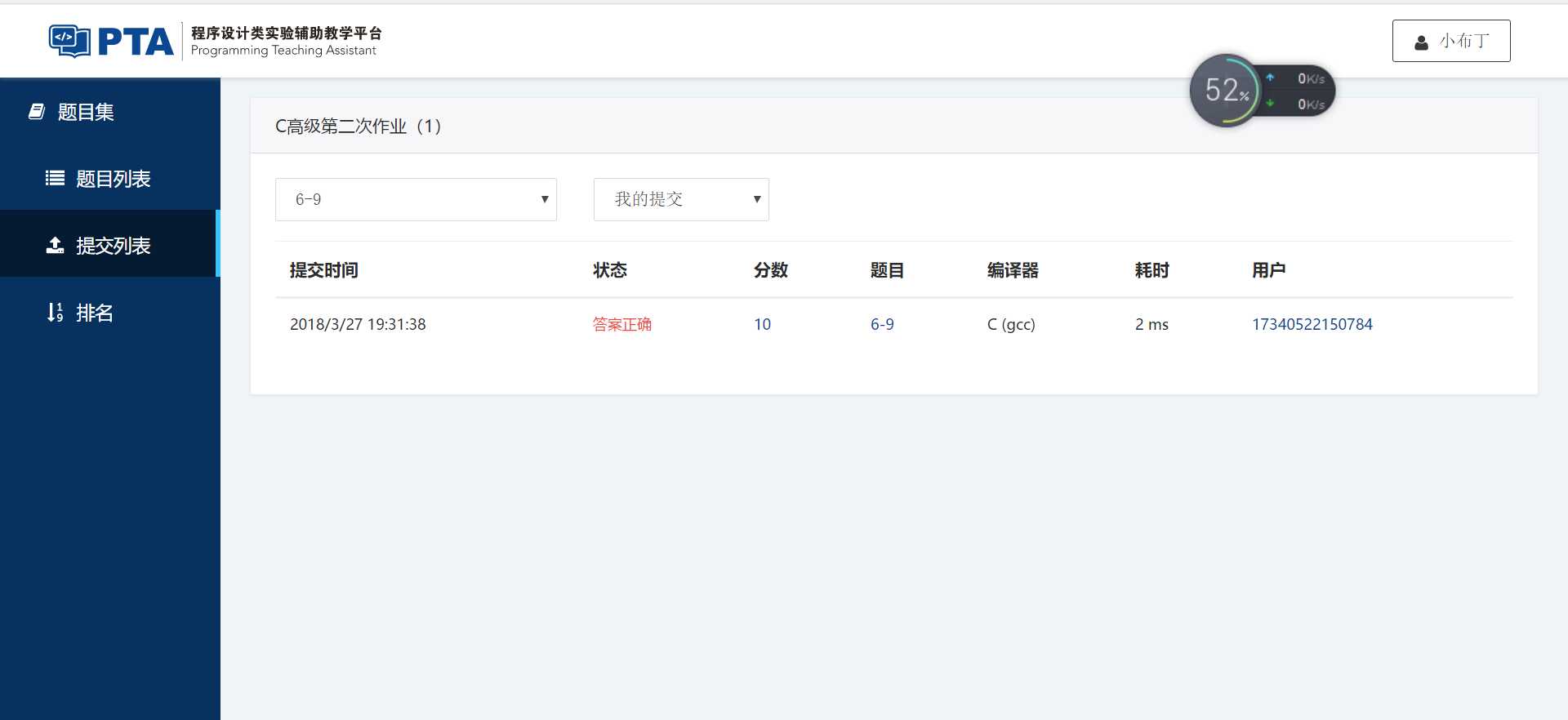Click the 52% network speed widget

click(1261, 91)
